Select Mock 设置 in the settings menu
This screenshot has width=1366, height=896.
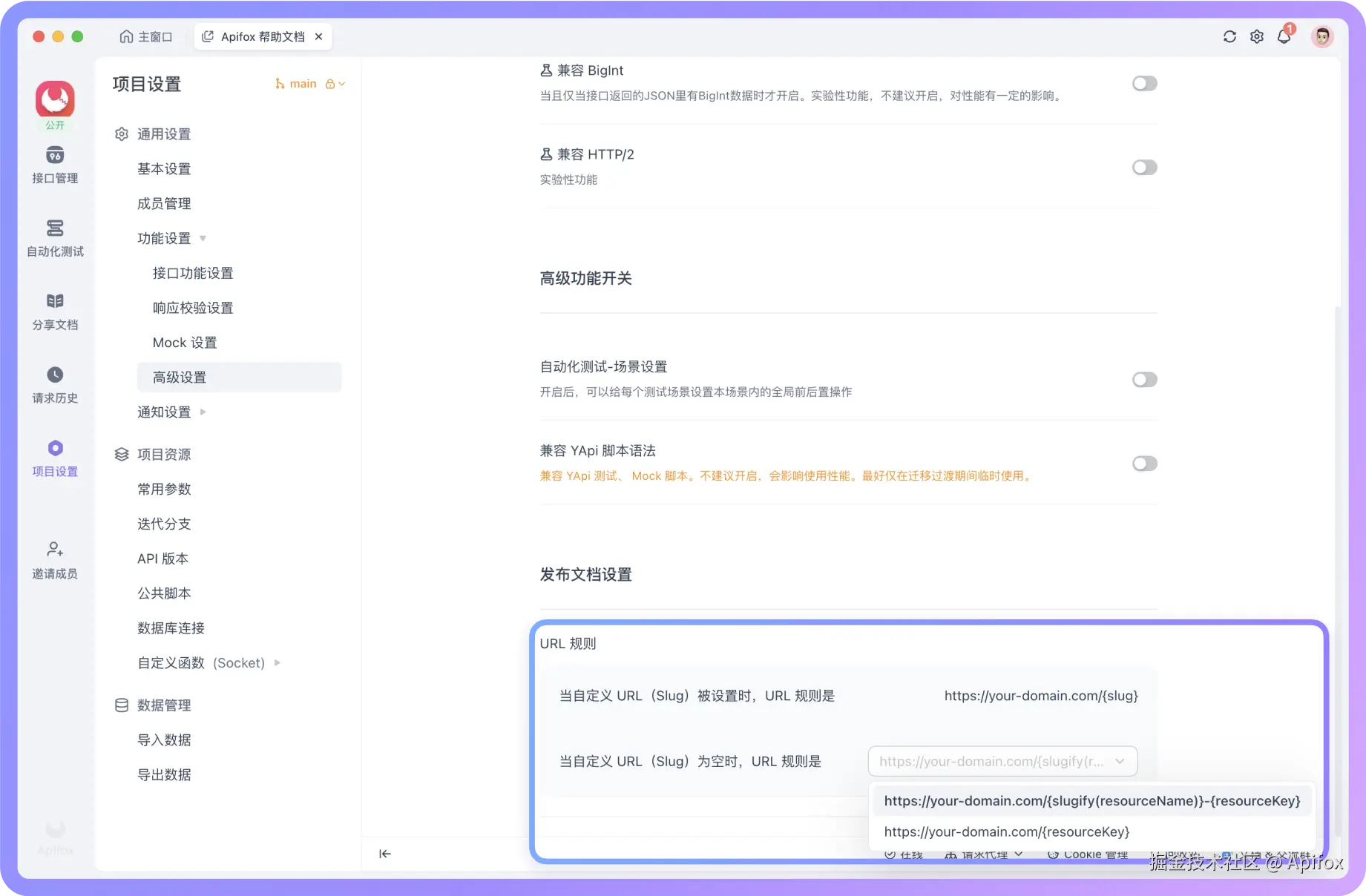pos(184,342)
